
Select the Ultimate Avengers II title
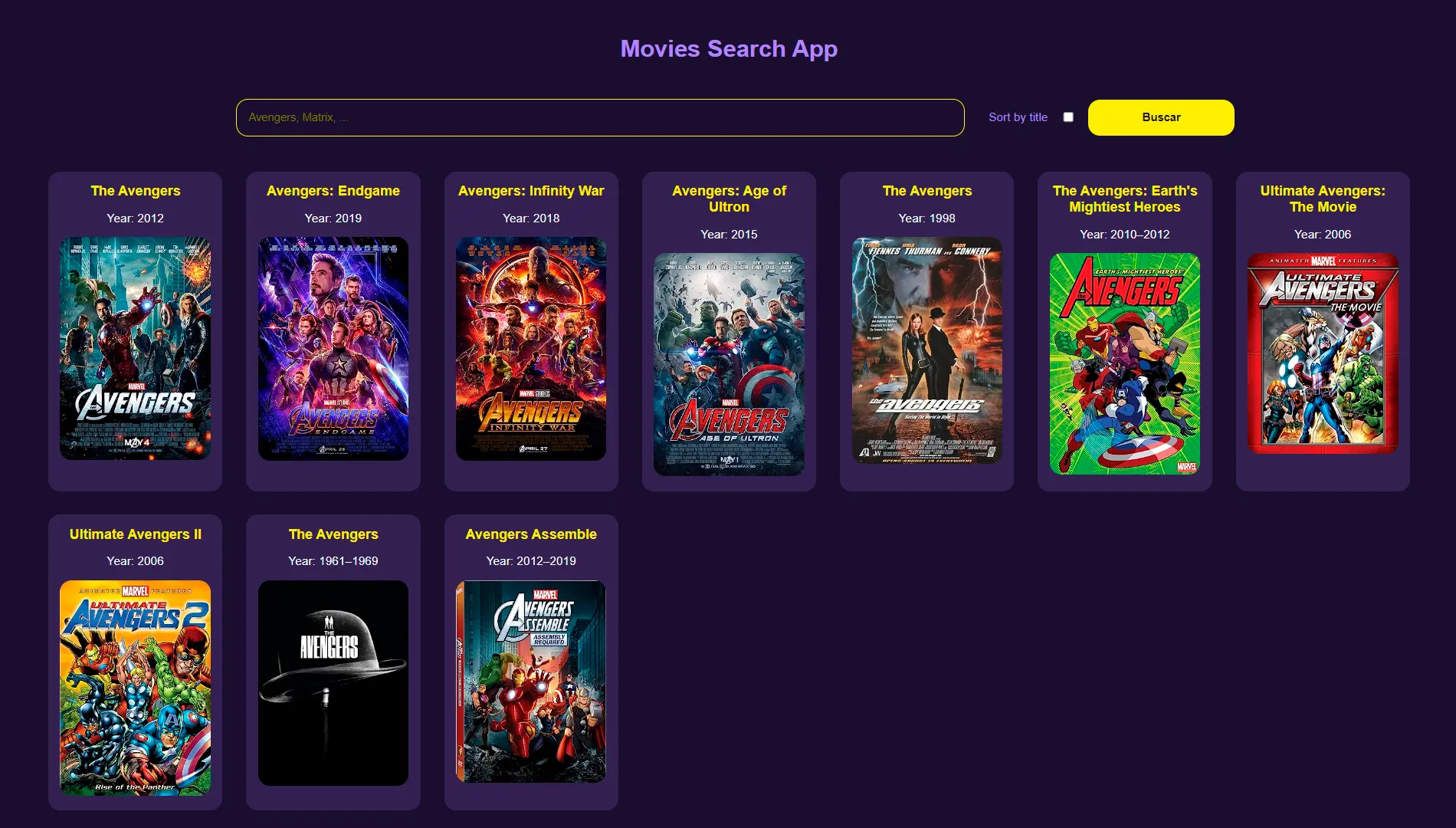136,534
